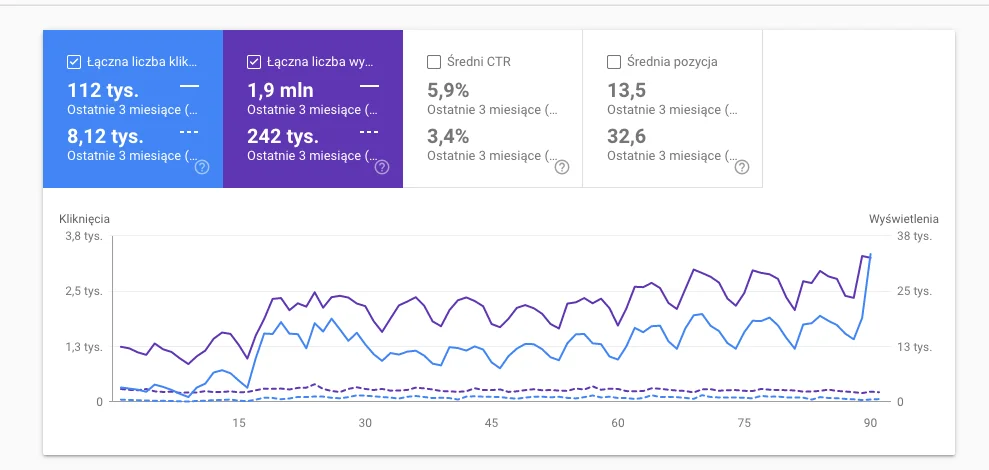Image resolution: width=989 pixels, height=470 pixels.
Task: Enable the Średnia pozycja checkbox
Action: coord(614,62)
